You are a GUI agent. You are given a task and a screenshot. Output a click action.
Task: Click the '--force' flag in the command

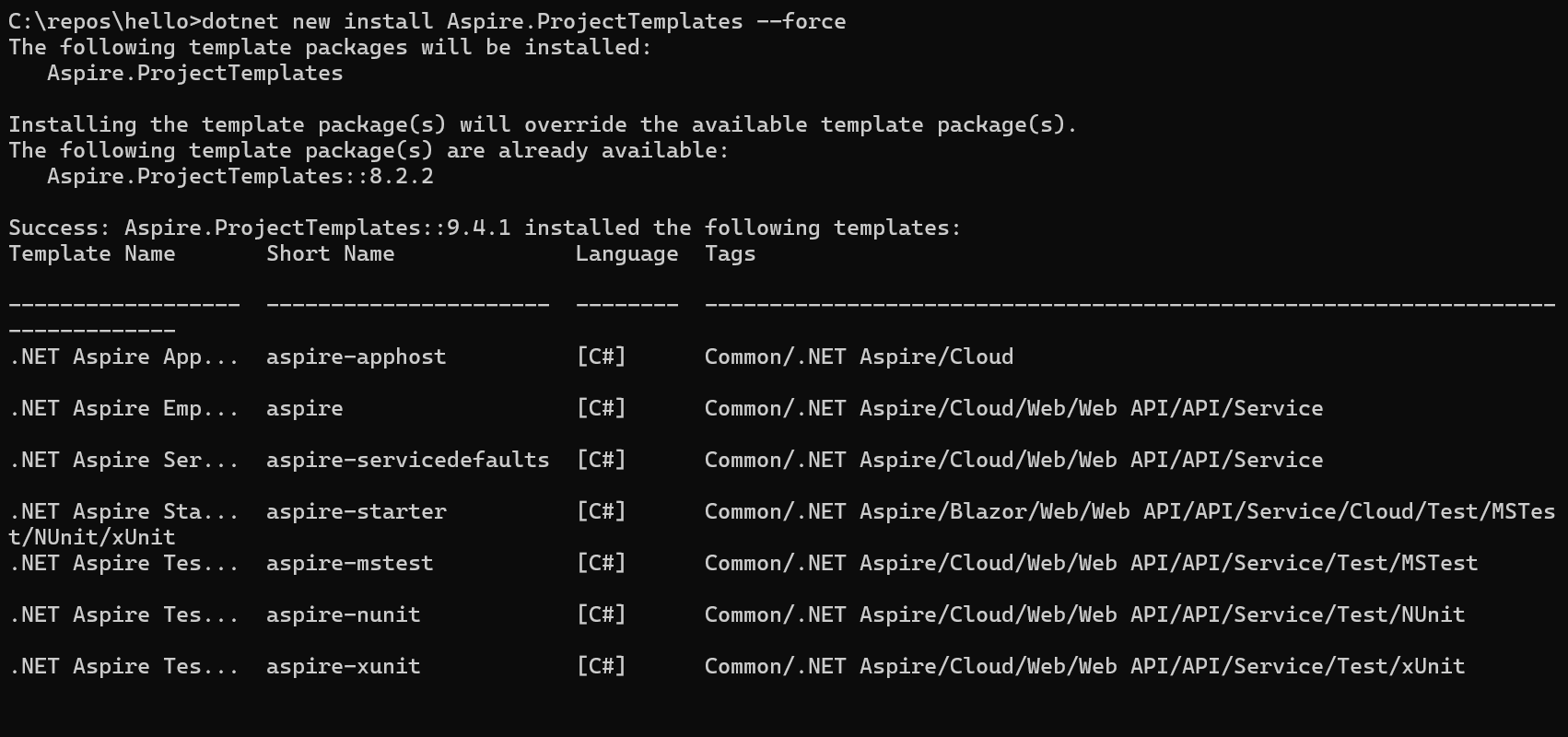coord(801,21)
